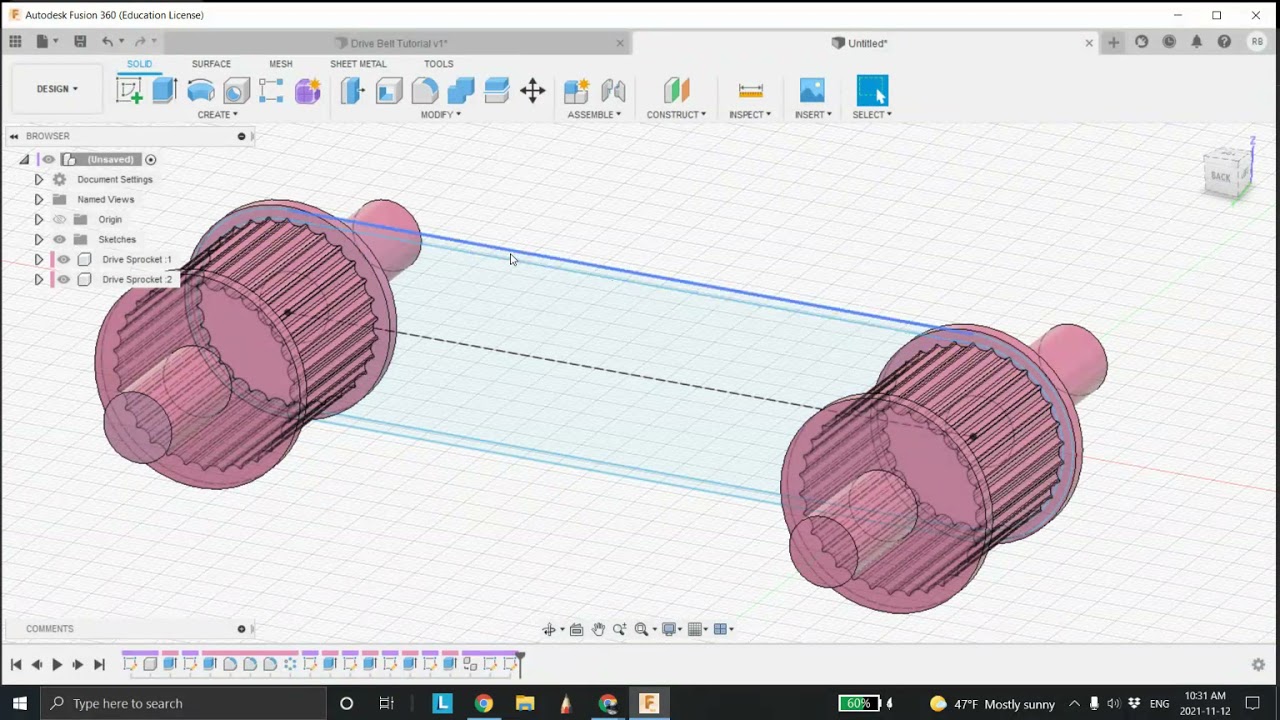
Task: Open the Data Panel grid icon
Action: coord(15,42)
